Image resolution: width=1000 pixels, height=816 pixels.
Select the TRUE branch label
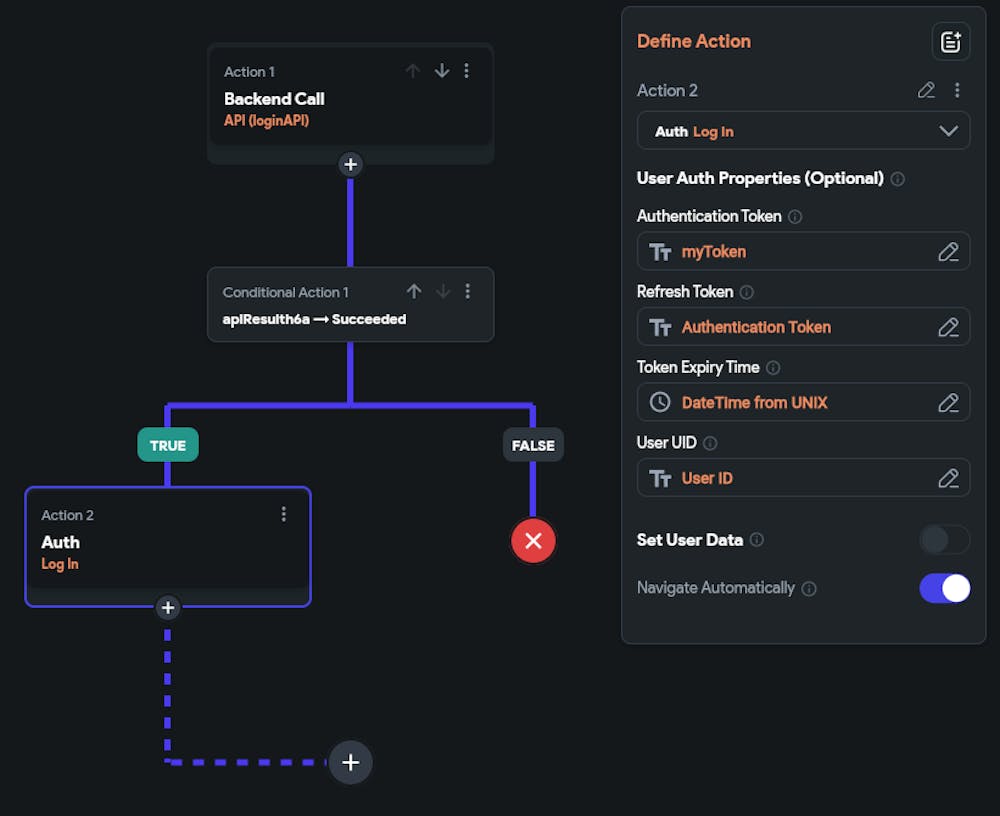167,445
